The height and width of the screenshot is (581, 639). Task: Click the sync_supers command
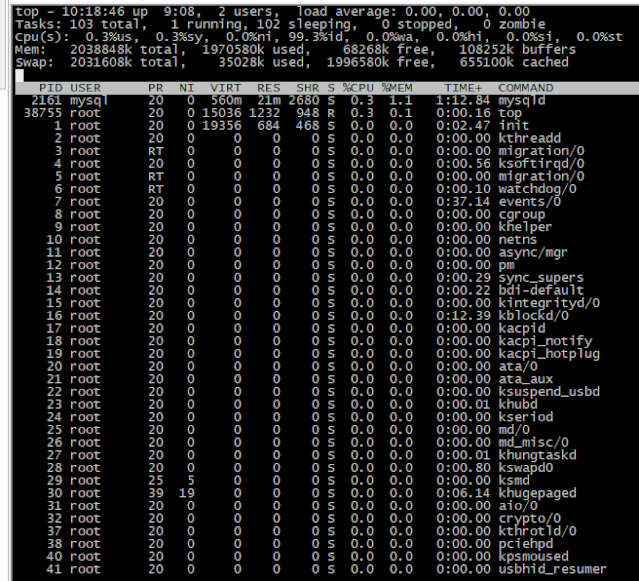541,277
